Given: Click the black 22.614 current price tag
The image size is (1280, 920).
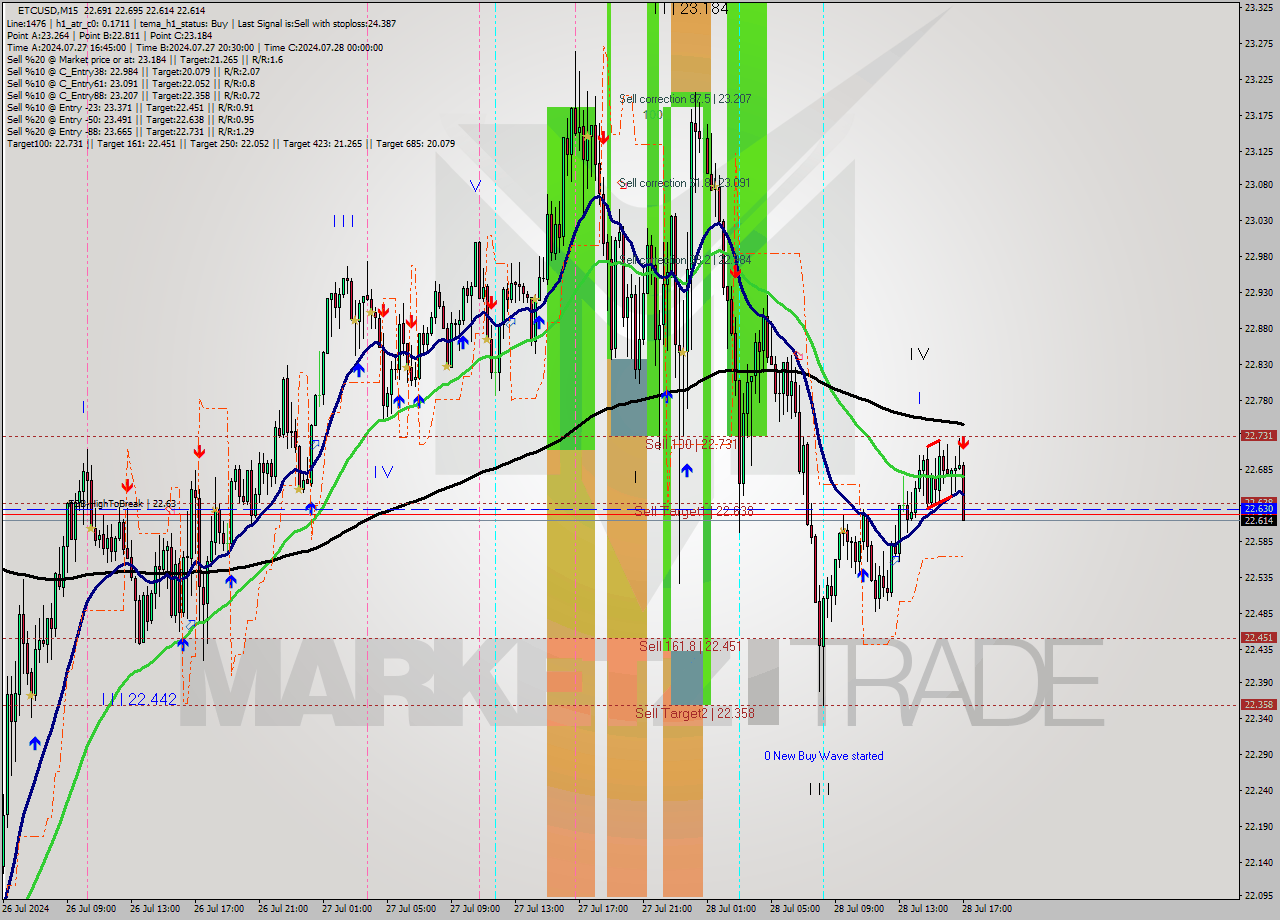Looking at the screenshot, I should pyautogui.click(x=1258, y=520).
